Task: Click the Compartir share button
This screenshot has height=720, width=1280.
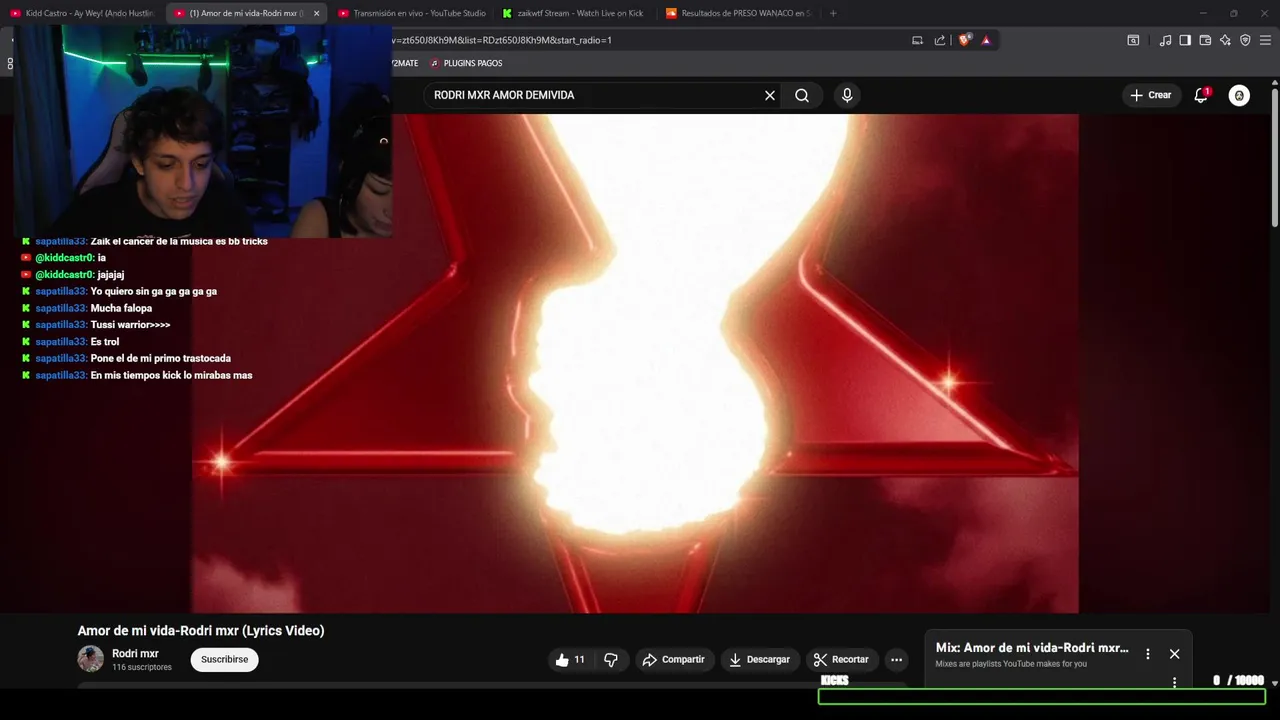Action: point(674,660)
